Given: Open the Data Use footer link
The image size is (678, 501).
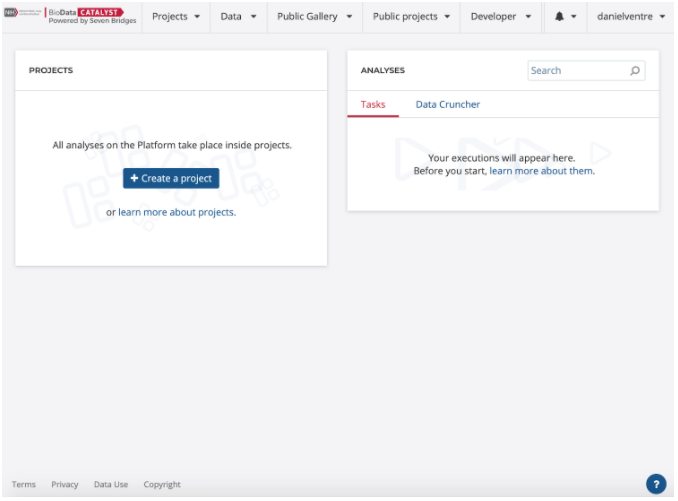Looking at the screenshot, I should click(x=111, y=484).
